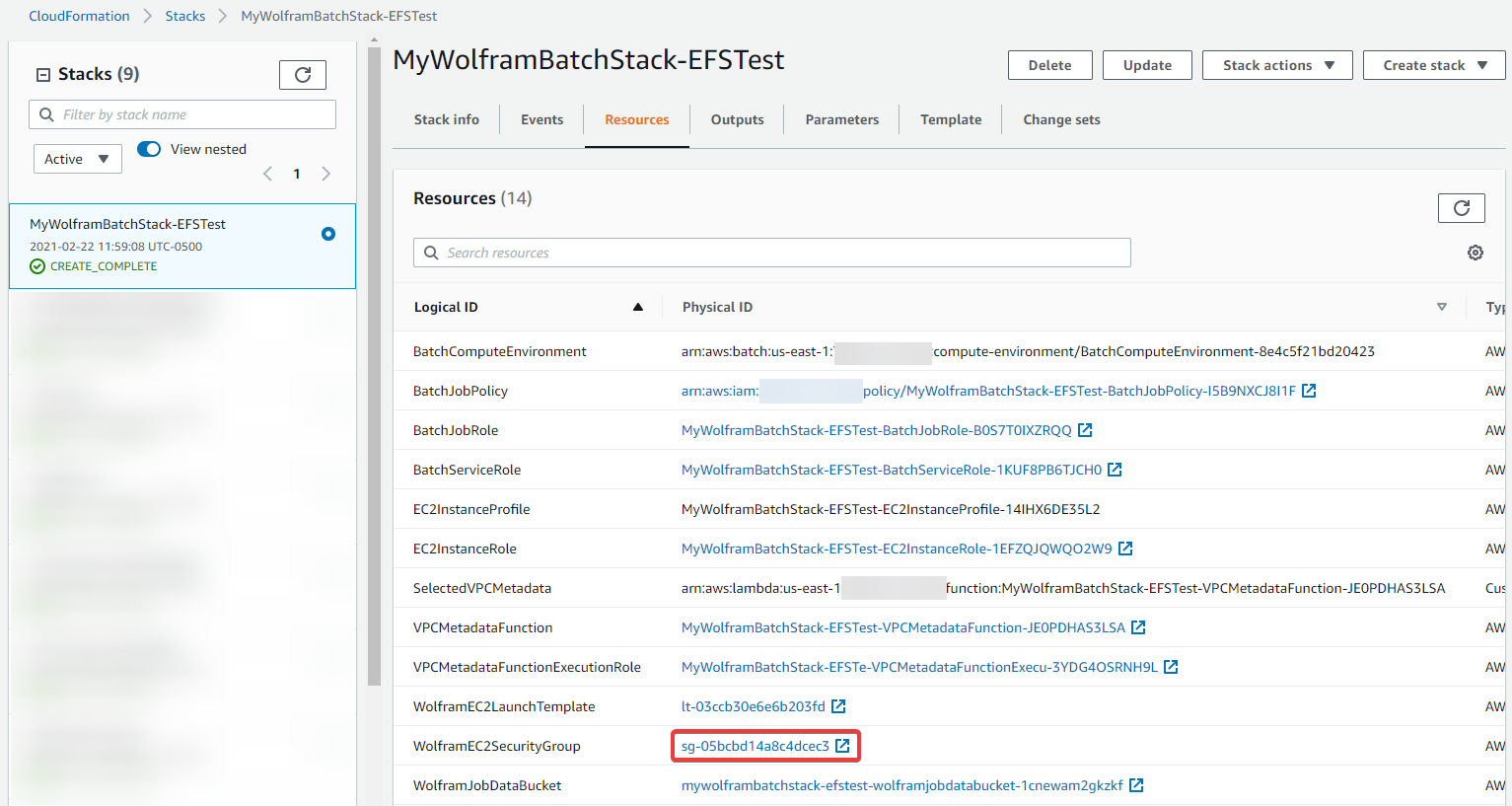This screenshot has height=806, width=1512.
Task: Switch to the Parameters tab
Action: point(842,119)
